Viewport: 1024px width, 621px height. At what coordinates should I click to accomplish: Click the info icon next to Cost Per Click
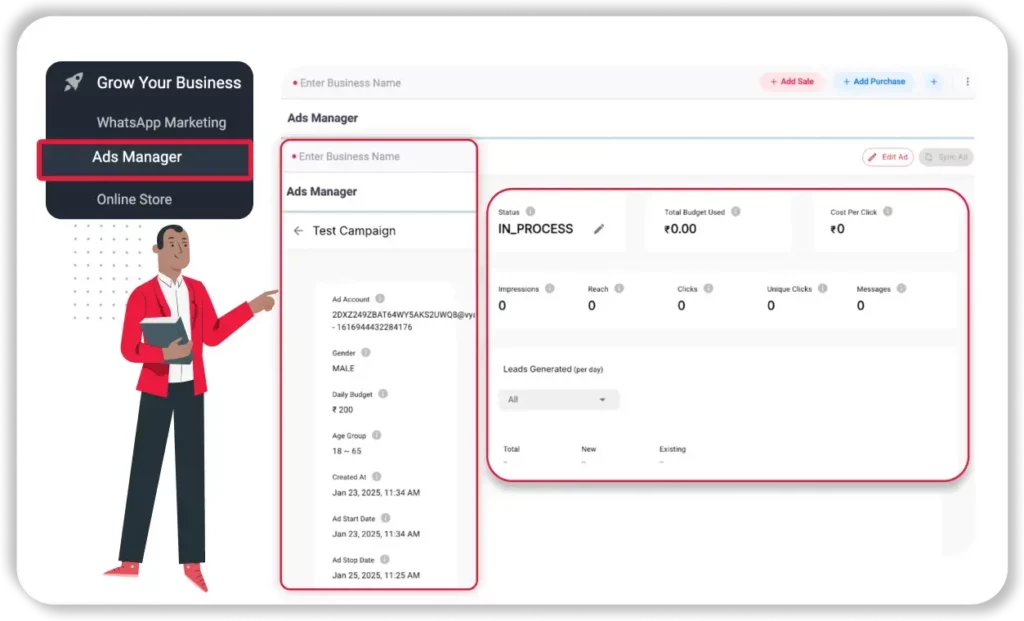click(887, 212)
